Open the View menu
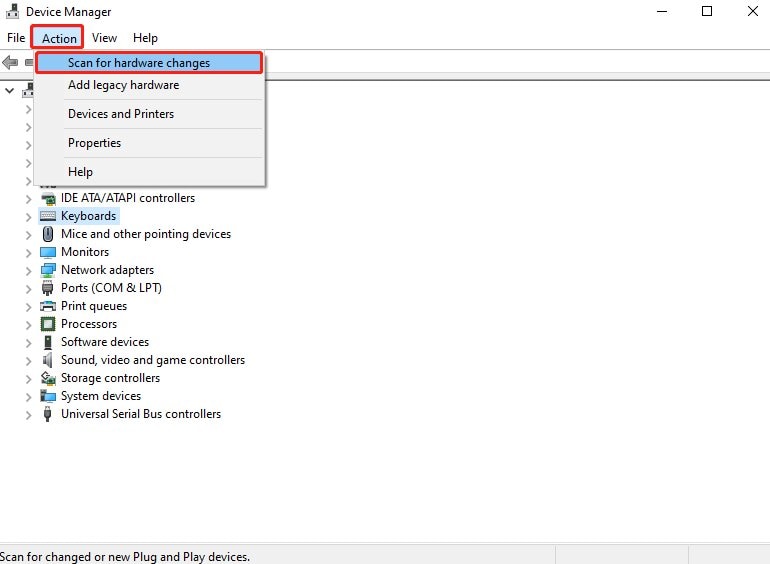The image size is (770, 564). [104, 38]
